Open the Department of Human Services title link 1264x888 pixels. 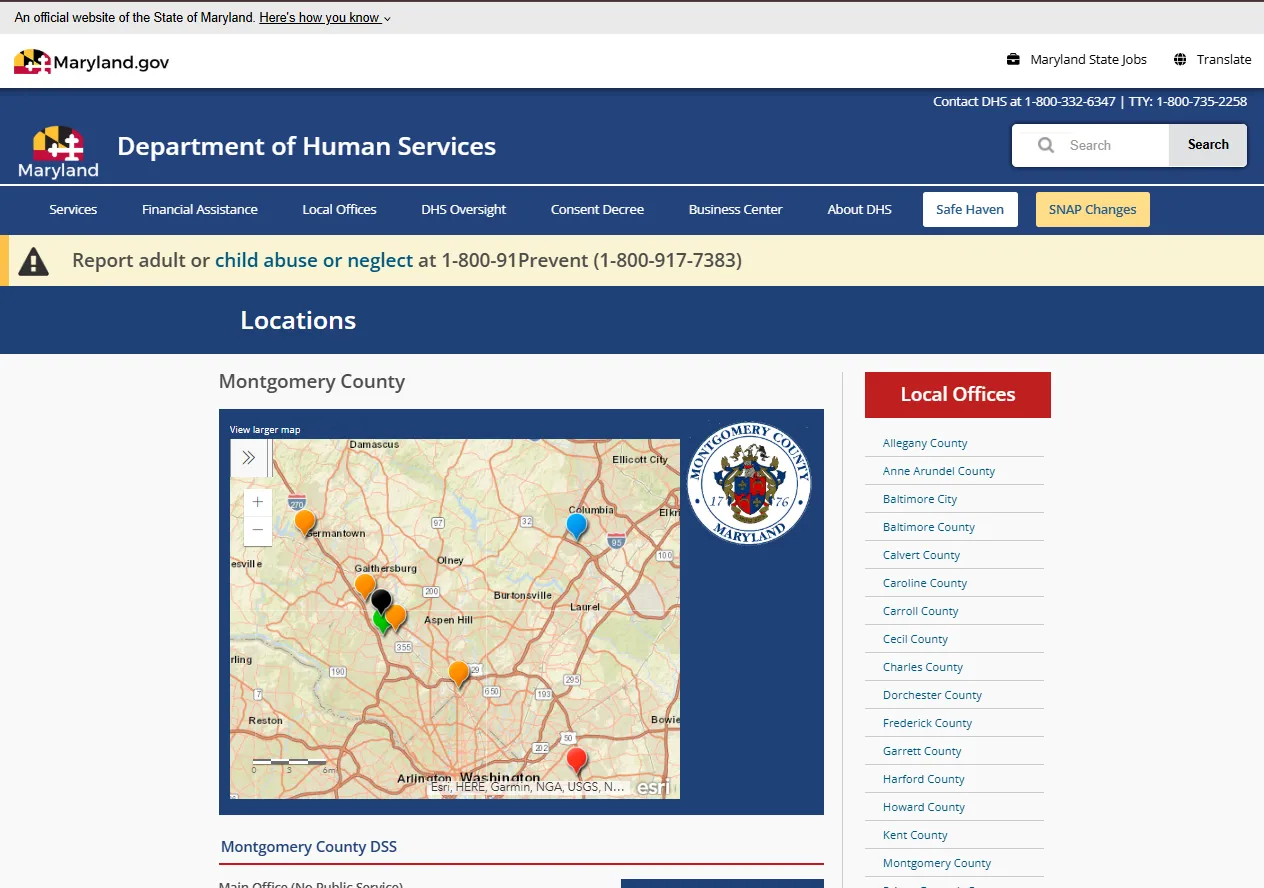coord(306,146)
